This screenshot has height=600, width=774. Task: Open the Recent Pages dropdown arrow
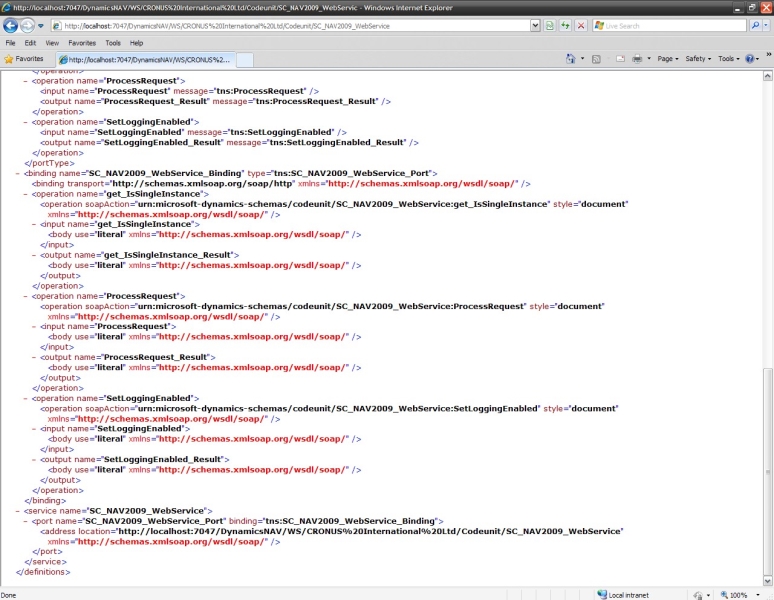[x=40, y=26]
